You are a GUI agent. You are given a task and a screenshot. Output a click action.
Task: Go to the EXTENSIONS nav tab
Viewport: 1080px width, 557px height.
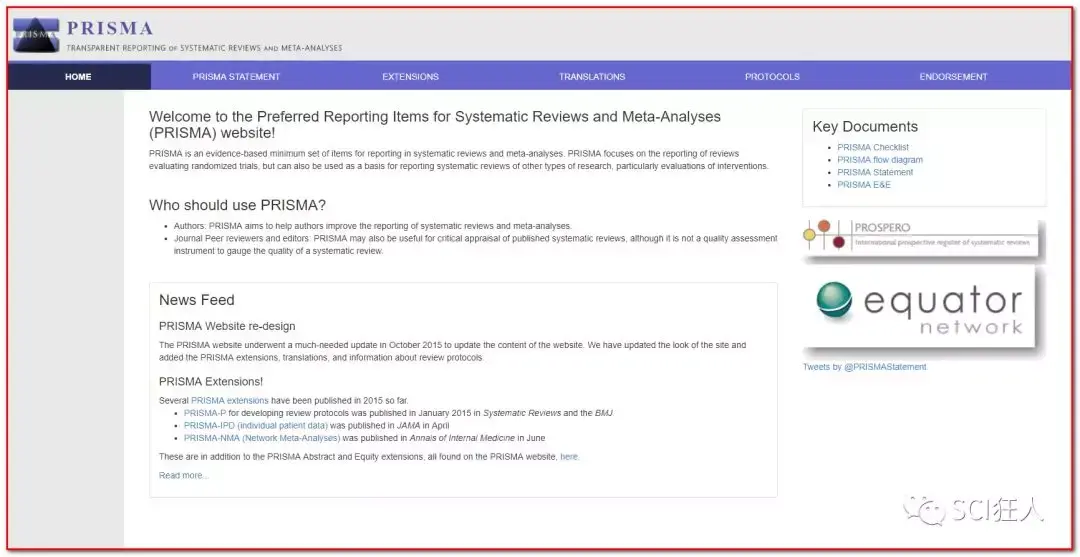tap(411, 76)
